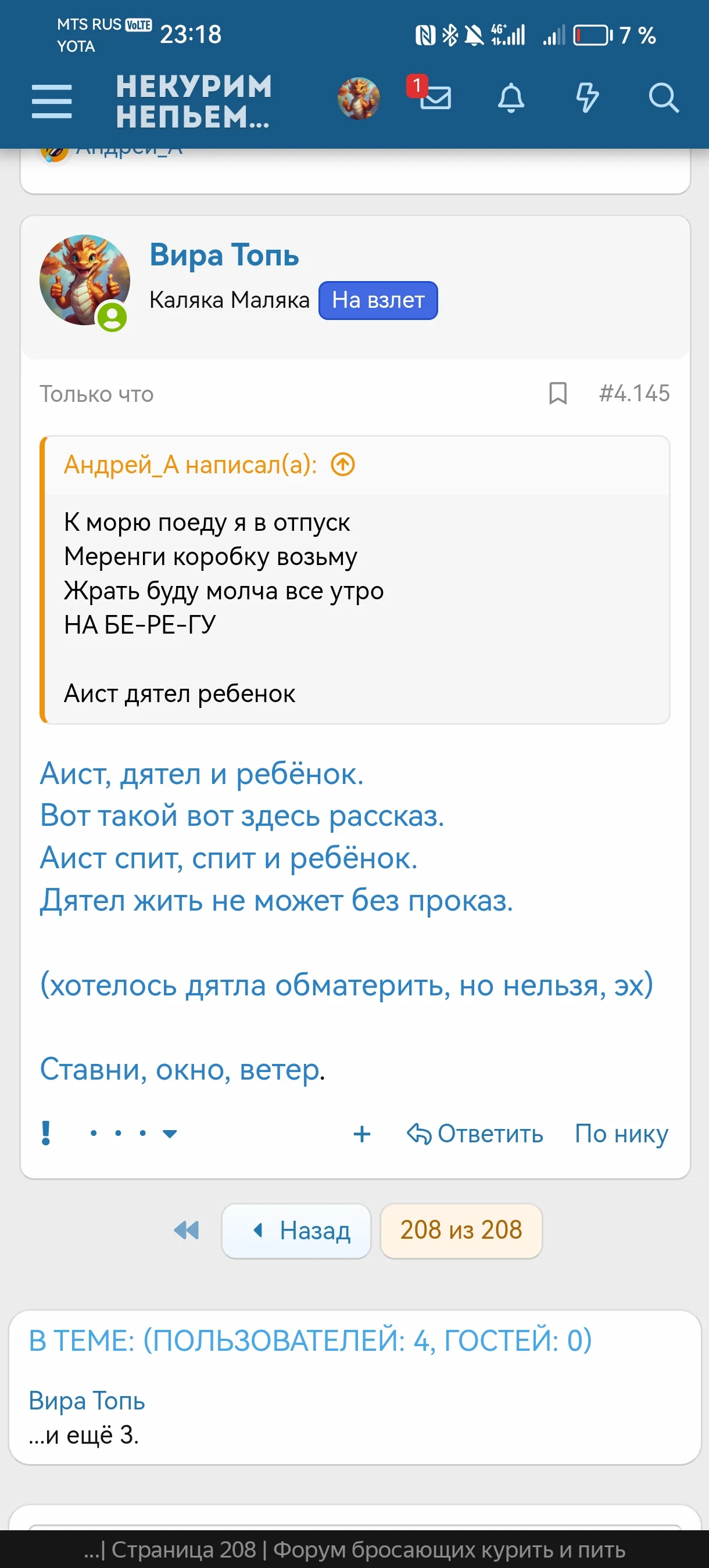Select page indicator '208 из 208'
This screenshot has height=1568, width=709.
(x=461, y=1230)
